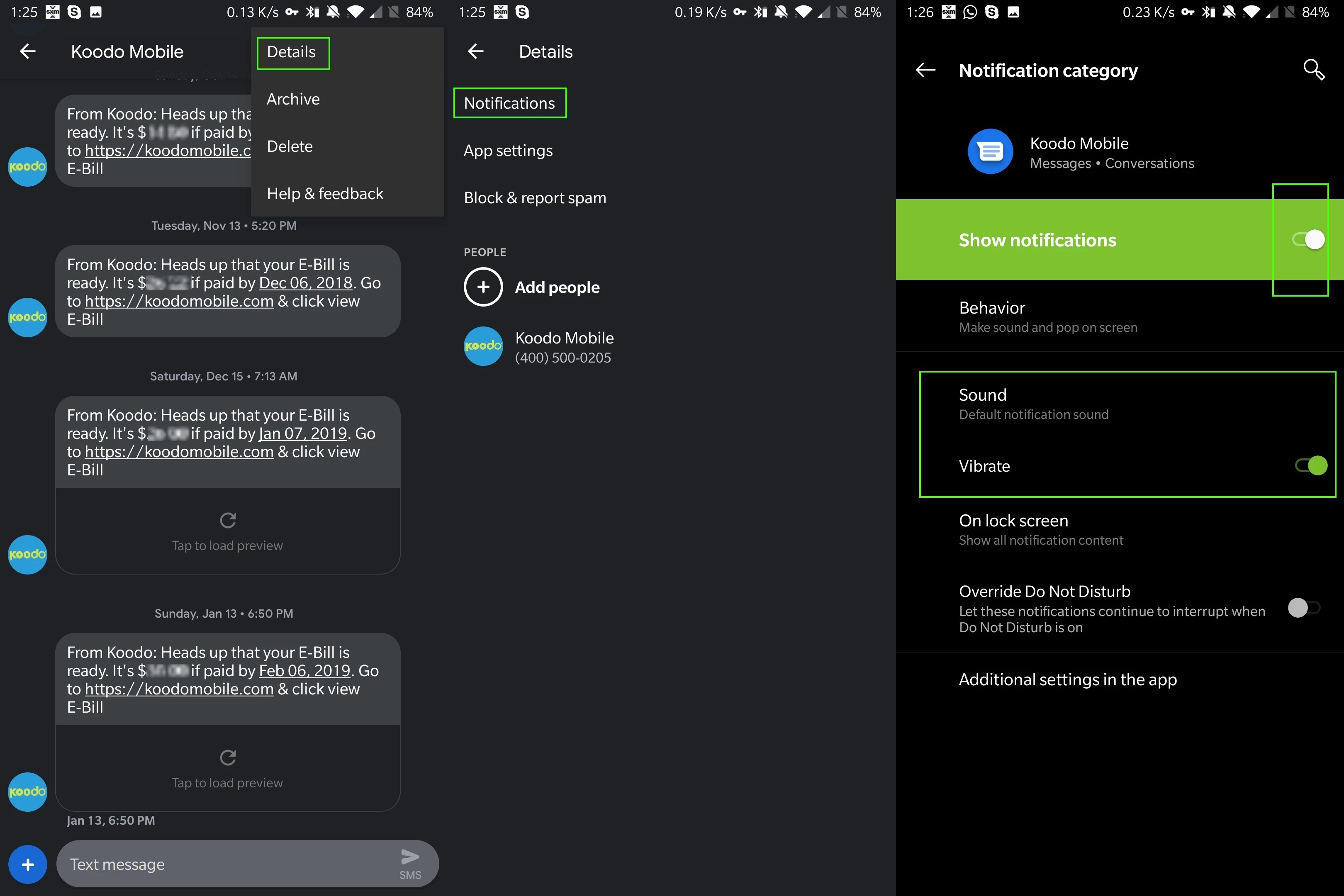Choose Archive in the overflow menu
This screenshot has width=1344, height=896.
point(293,99)
